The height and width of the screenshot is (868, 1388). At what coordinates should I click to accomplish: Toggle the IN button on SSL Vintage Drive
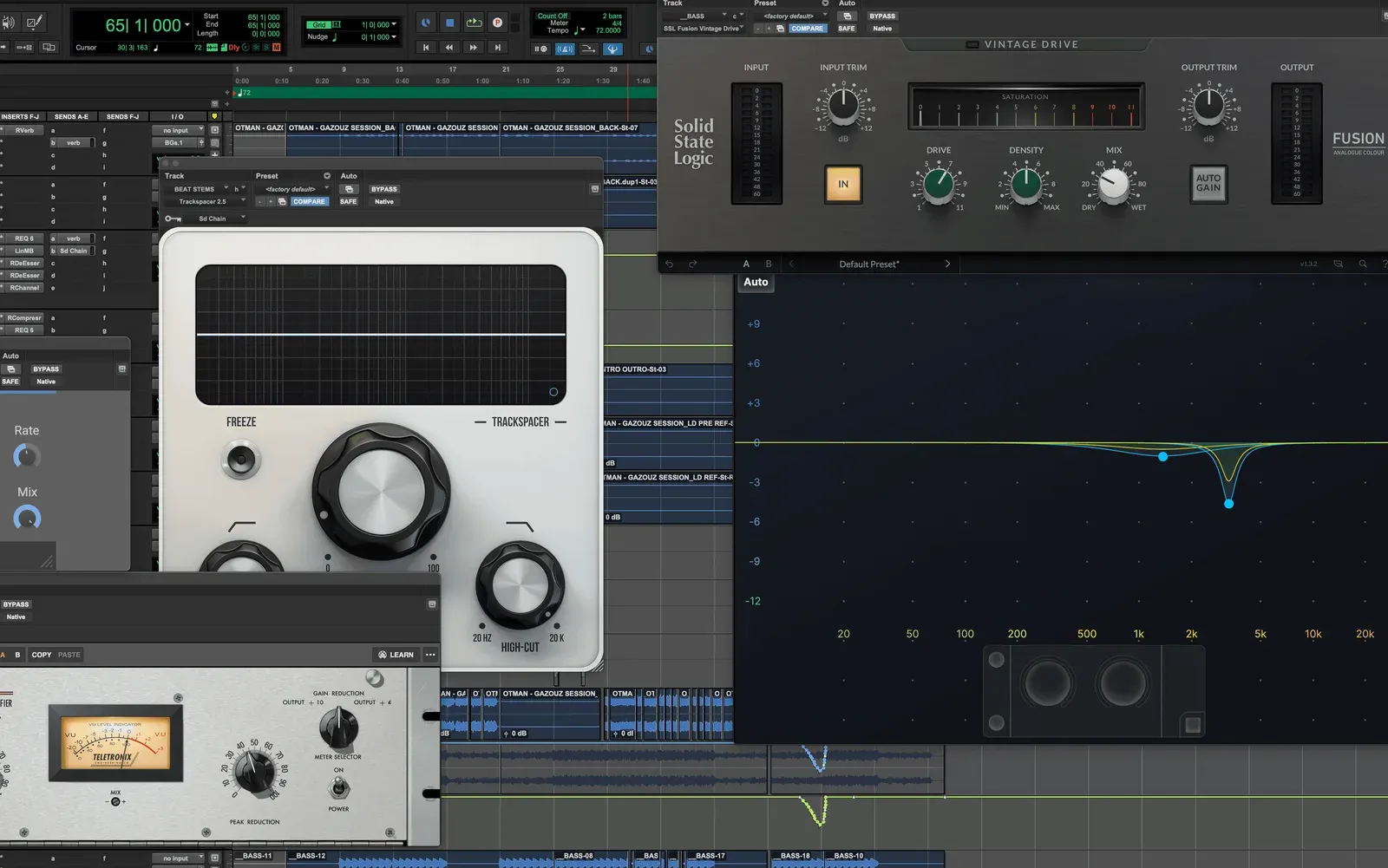843,184
